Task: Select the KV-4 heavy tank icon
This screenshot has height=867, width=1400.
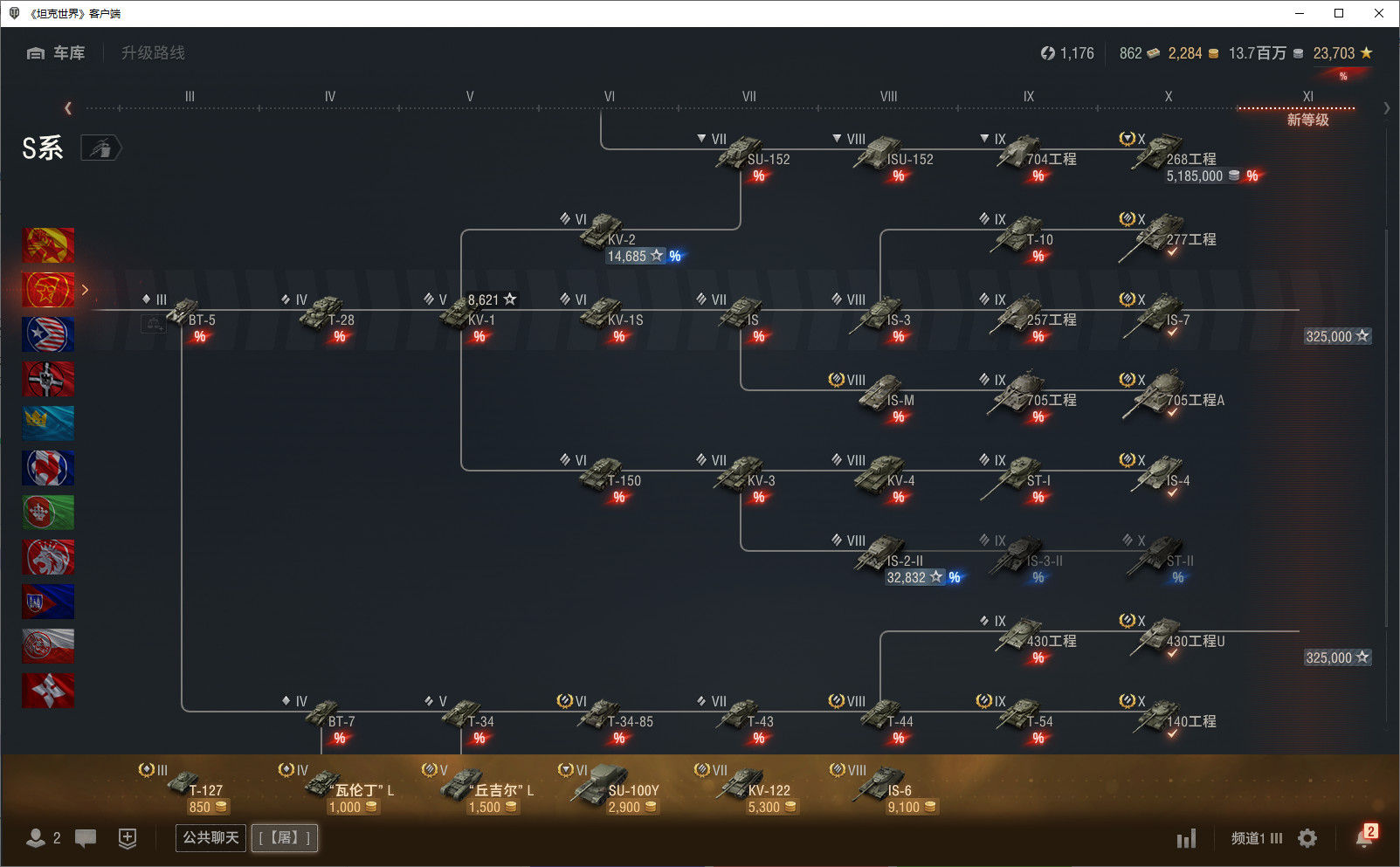Action: (879, 474)
